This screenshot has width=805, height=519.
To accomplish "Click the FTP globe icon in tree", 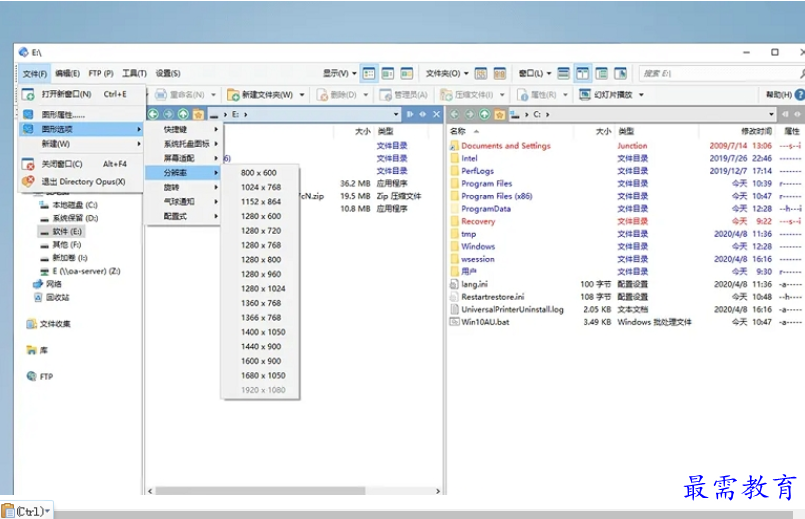I will click(x=31, y=376).
